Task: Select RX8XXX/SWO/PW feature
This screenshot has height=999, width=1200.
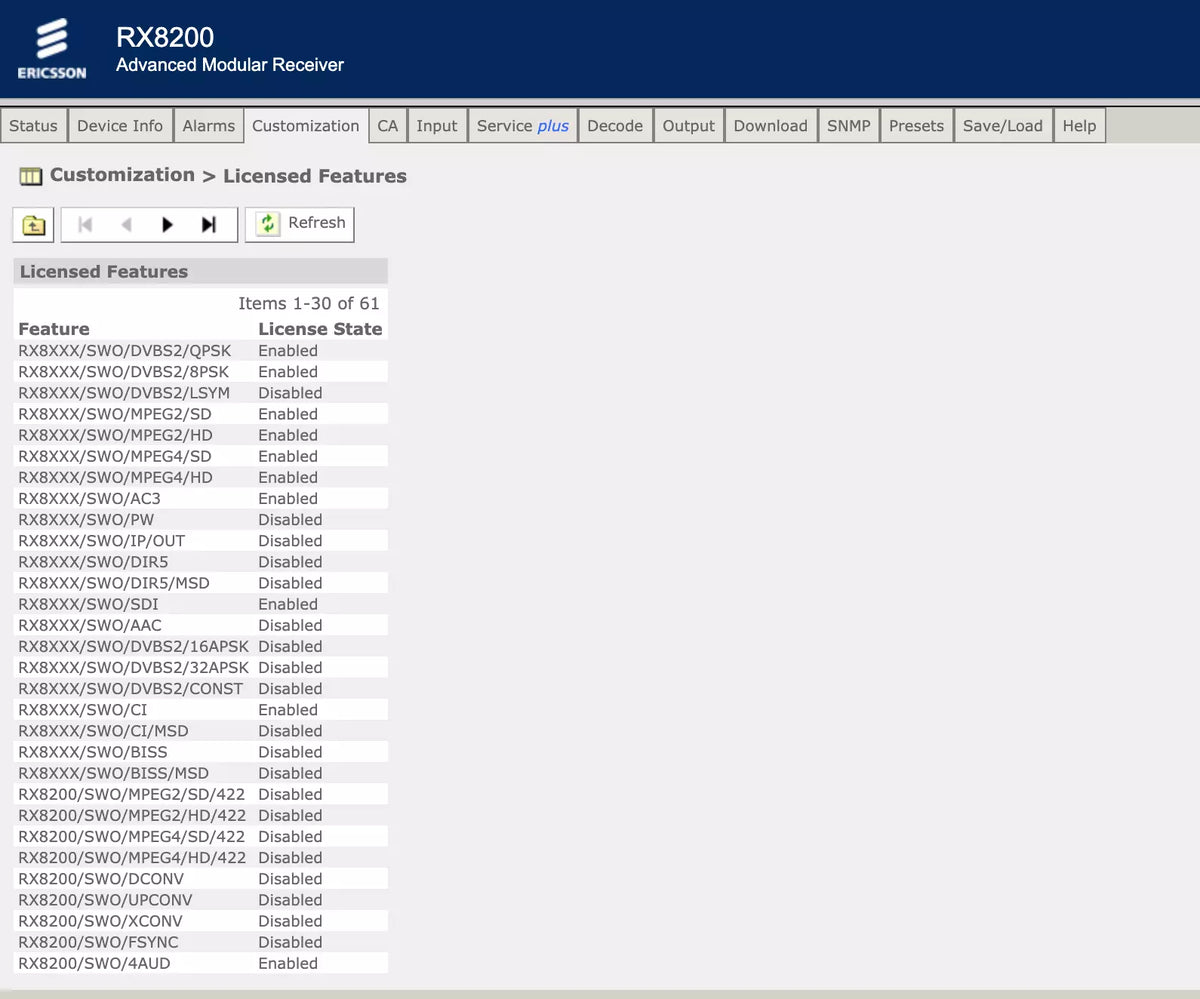Action: click(86, 520)
